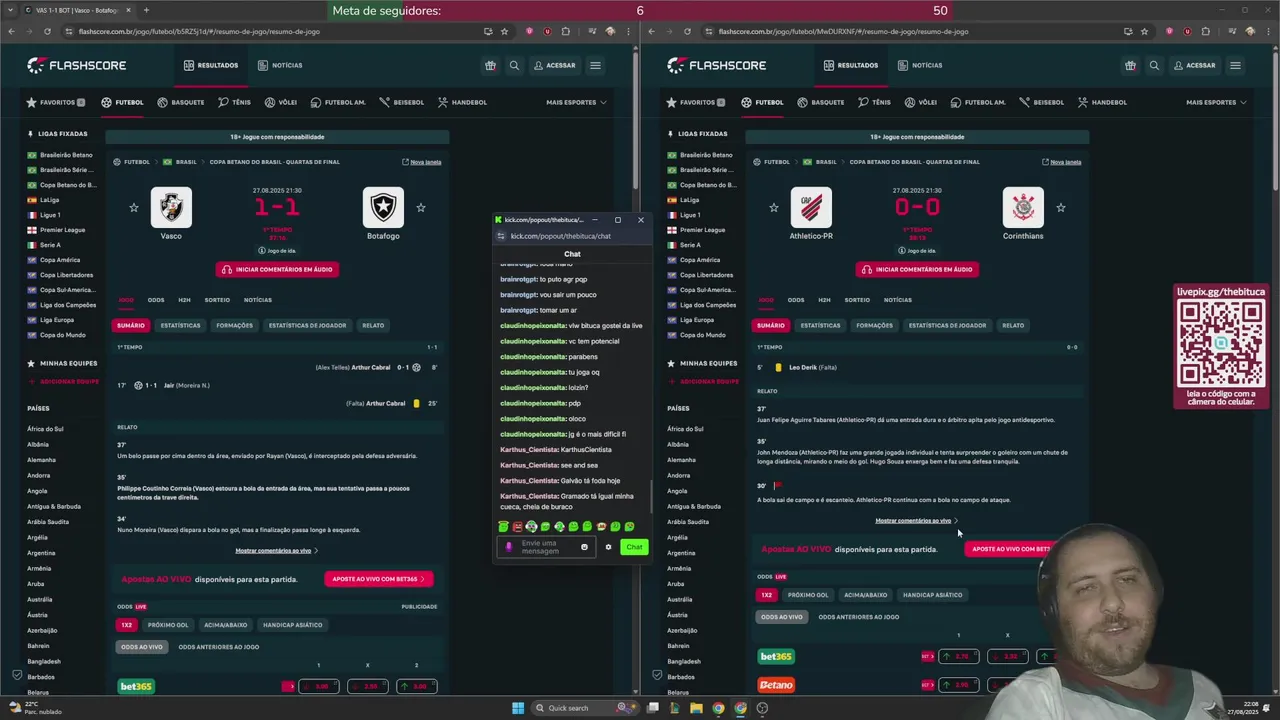Open LaLiga in right window sidebar
The height and width of the screenshot is (720, 1280).
point(690,200)
